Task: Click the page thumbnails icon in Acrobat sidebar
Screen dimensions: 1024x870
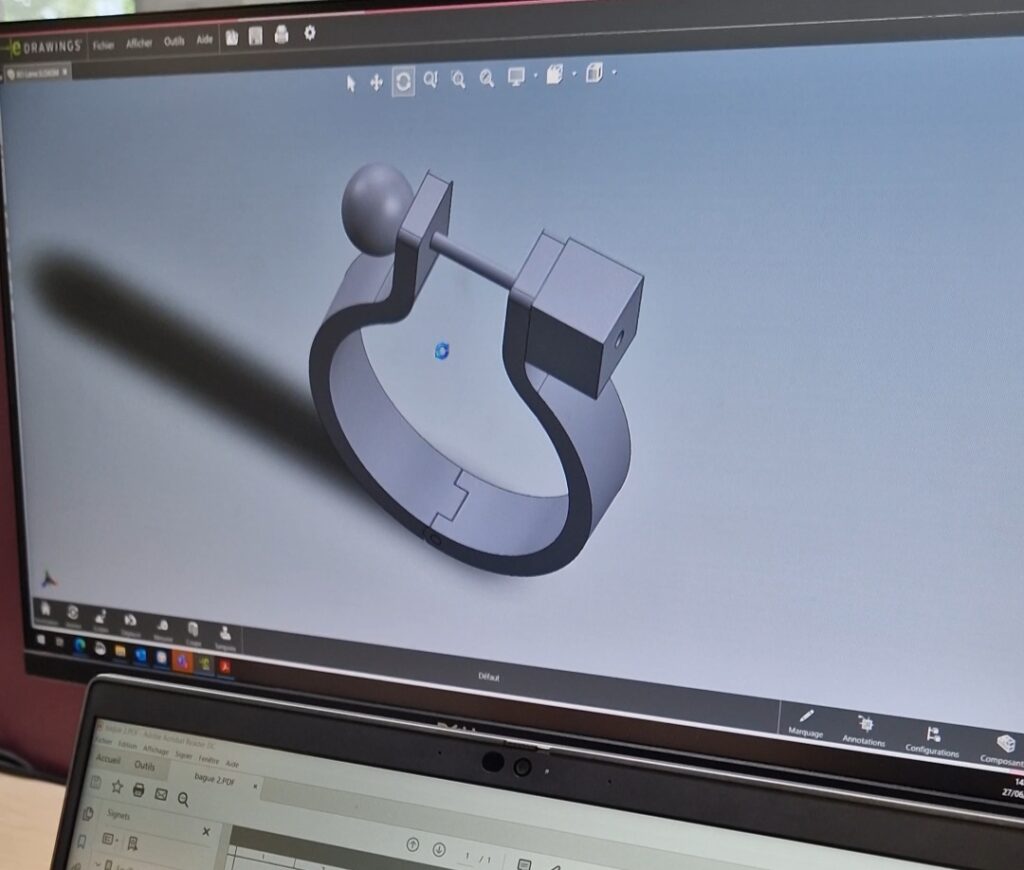Action: pyautogui.click(x=88, y=814)
